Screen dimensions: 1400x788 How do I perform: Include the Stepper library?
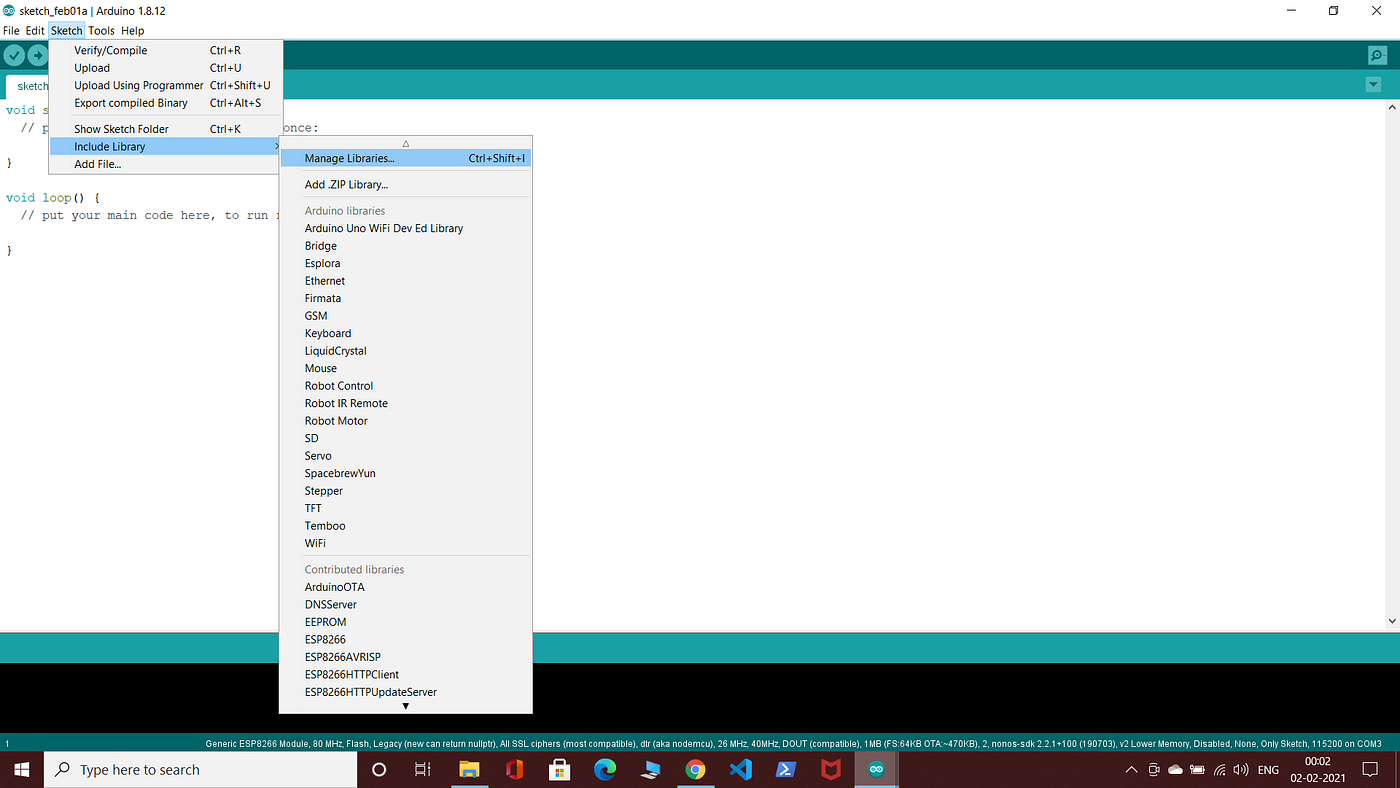point(405,491)
